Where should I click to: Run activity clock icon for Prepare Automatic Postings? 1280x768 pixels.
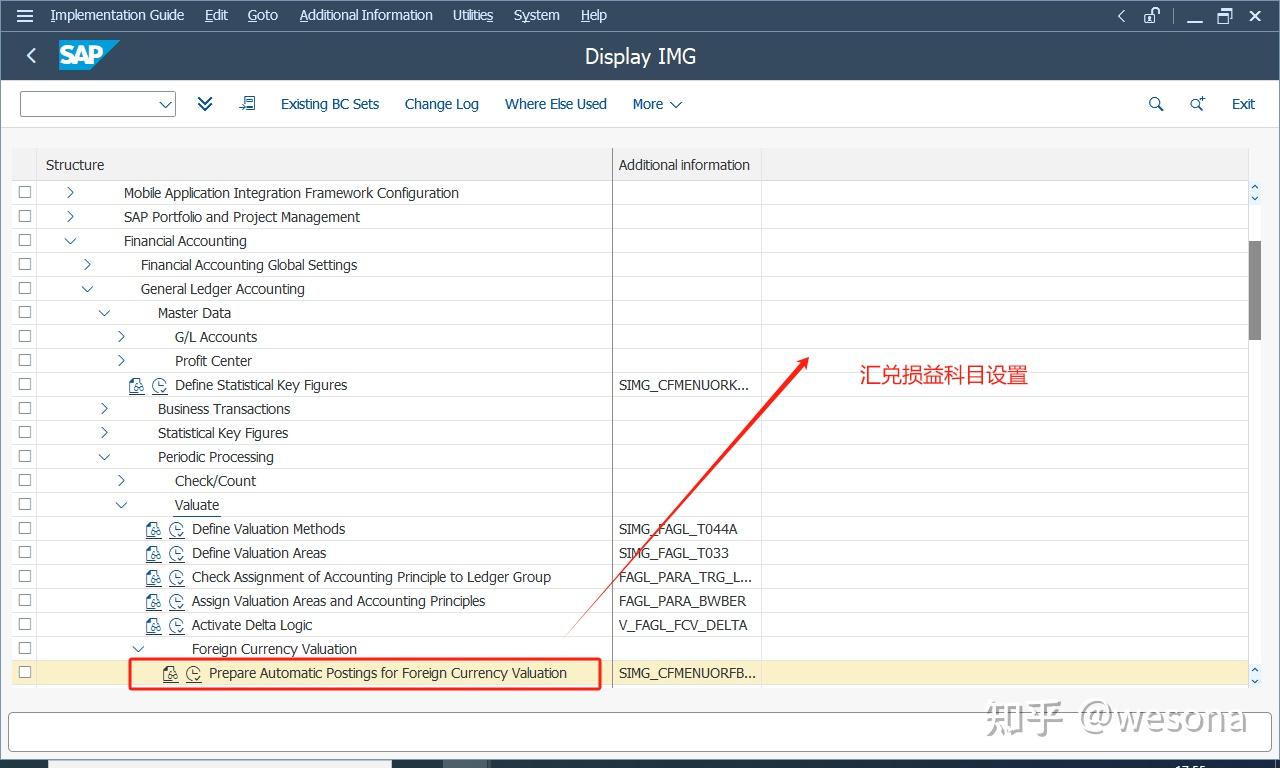pyautogui.click(x=194, y=673)
